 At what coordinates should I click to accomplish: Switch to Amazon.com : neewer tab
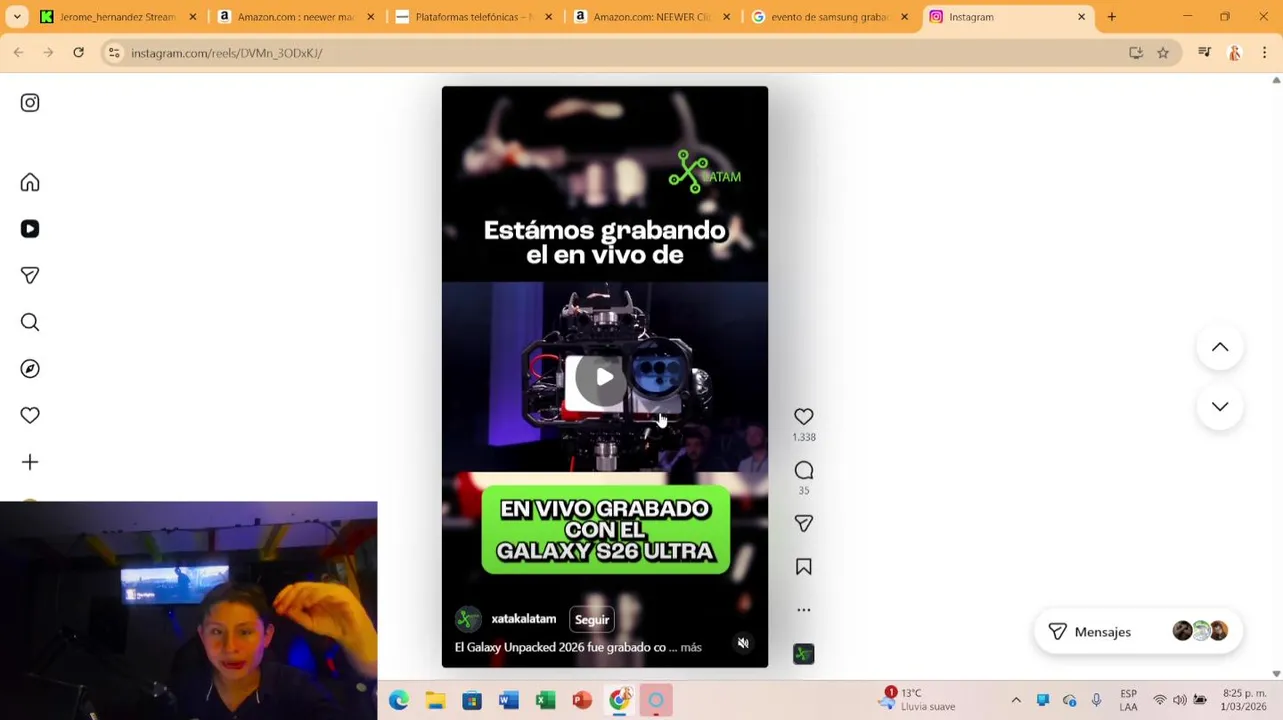tap(296, 17)
